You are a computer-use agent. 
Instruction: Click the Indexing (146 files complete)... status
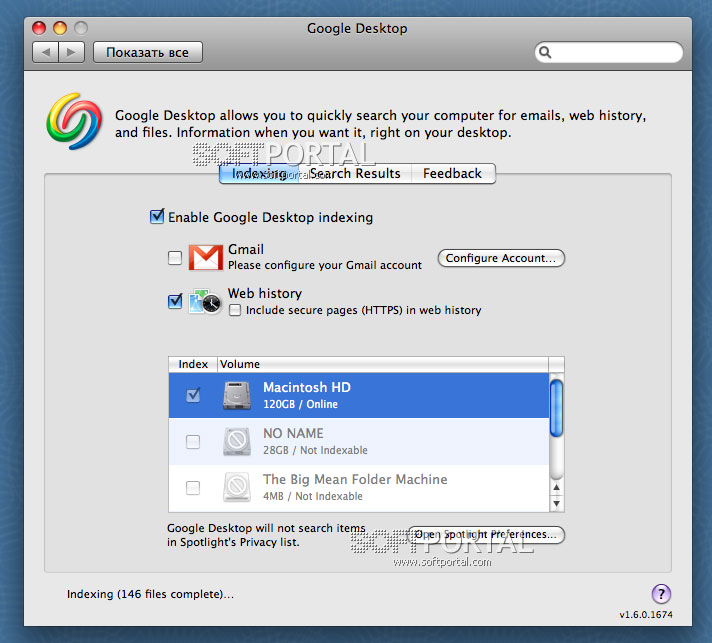point(150,594)
